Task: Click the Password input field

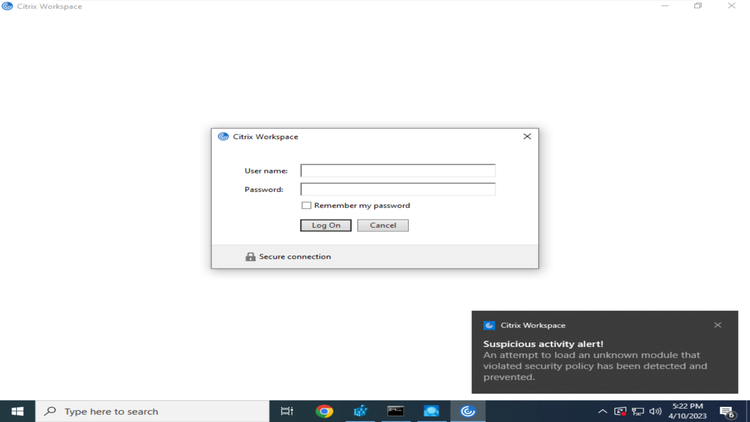Action: pyautogui.click(x=397, y=189)
